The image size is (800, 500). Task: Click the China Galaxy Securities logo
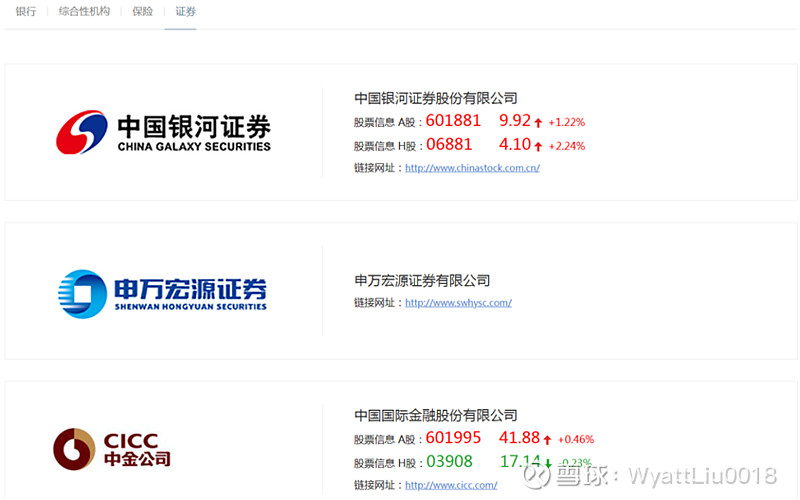(x=163, y=132)
